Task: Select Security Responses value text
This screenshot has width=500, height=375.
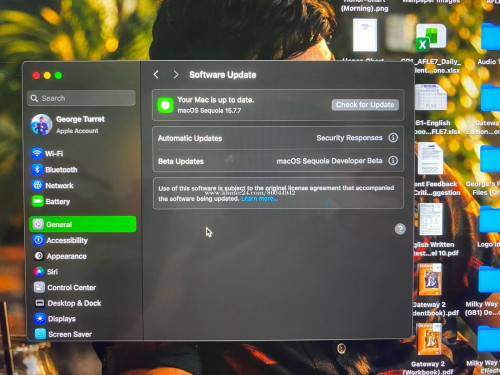Action: [x=349, y=138]
